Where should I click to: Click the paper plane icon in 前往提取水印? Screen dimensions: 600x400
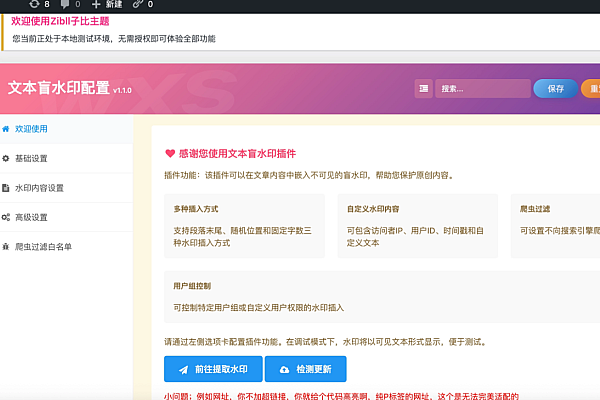pyautogui.click(x=183, y=370)
